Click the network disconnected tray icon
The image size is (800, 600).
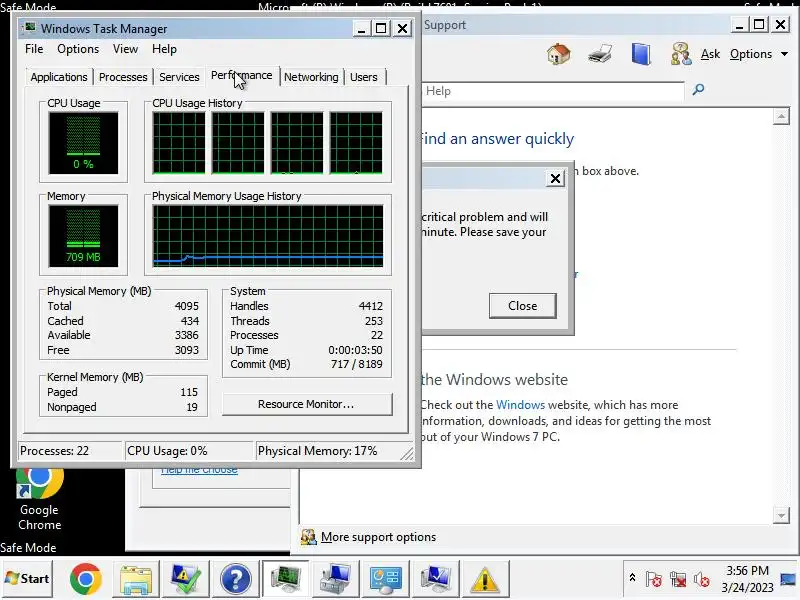tap(678, 579)
